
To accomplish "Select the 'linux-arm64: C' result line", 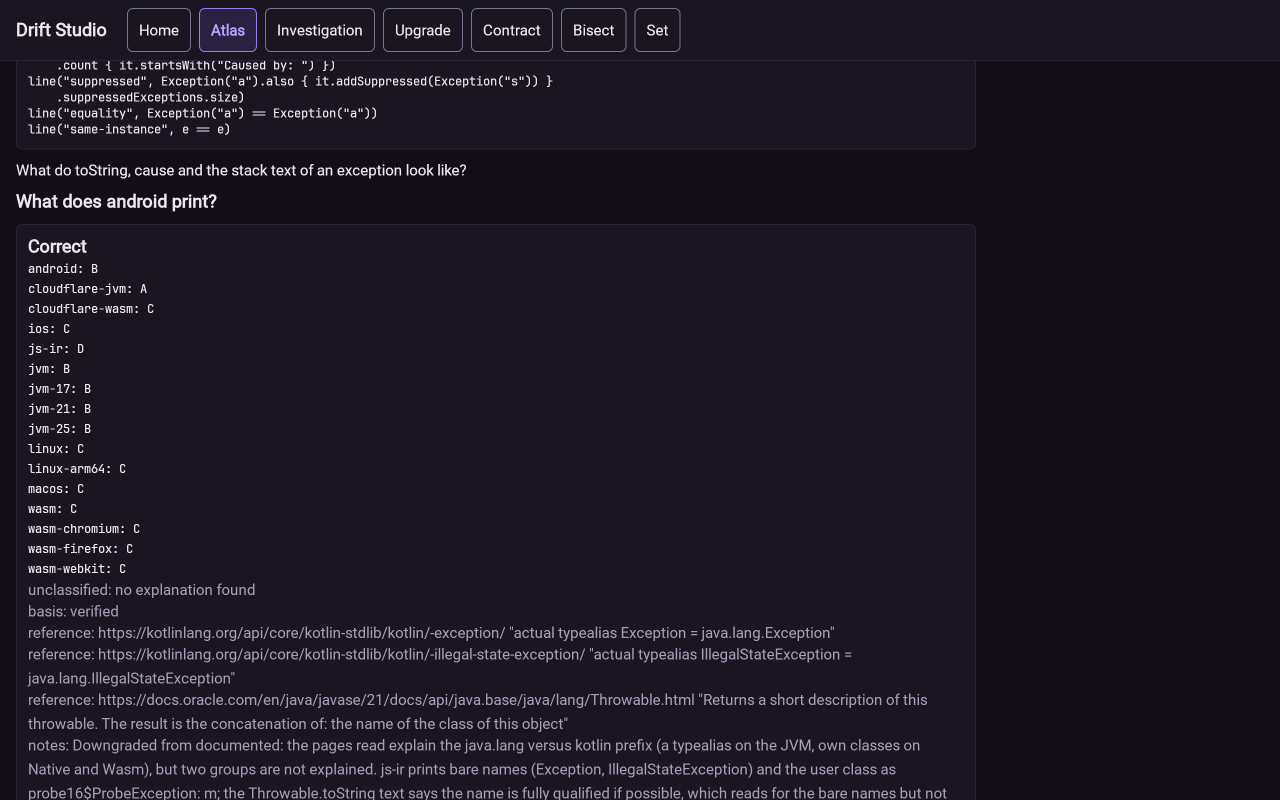I will click(x=77, y=469).
